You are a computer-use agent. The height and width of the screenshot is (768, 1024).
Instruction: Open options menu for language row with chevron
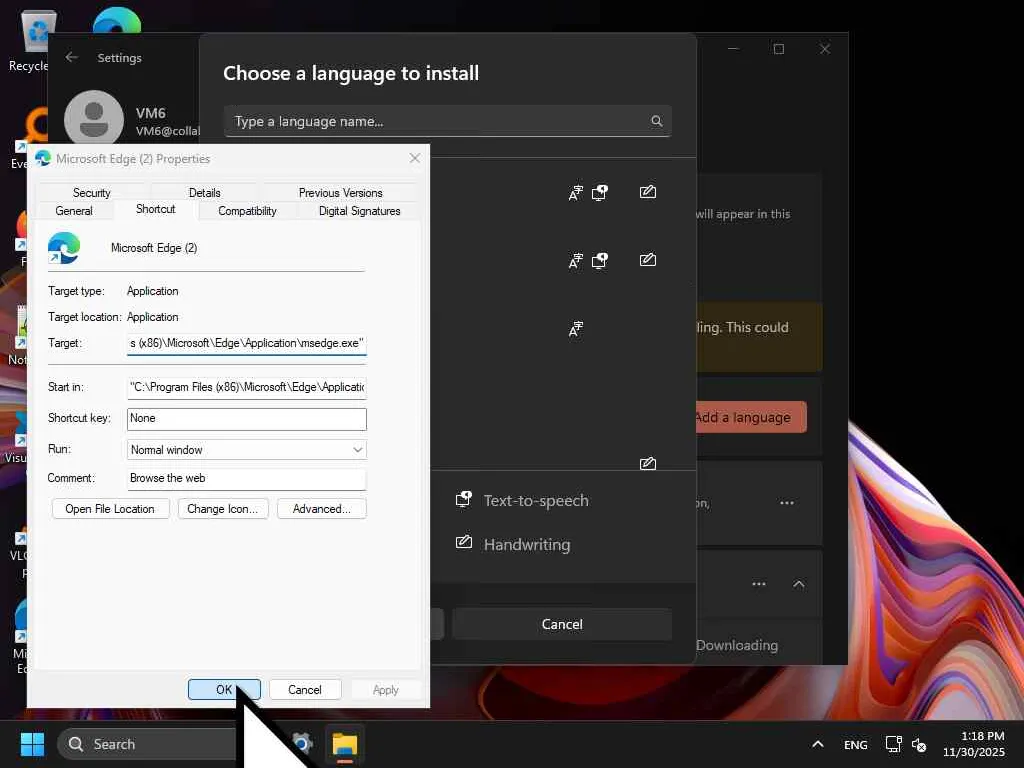click(x=758, y=584)
